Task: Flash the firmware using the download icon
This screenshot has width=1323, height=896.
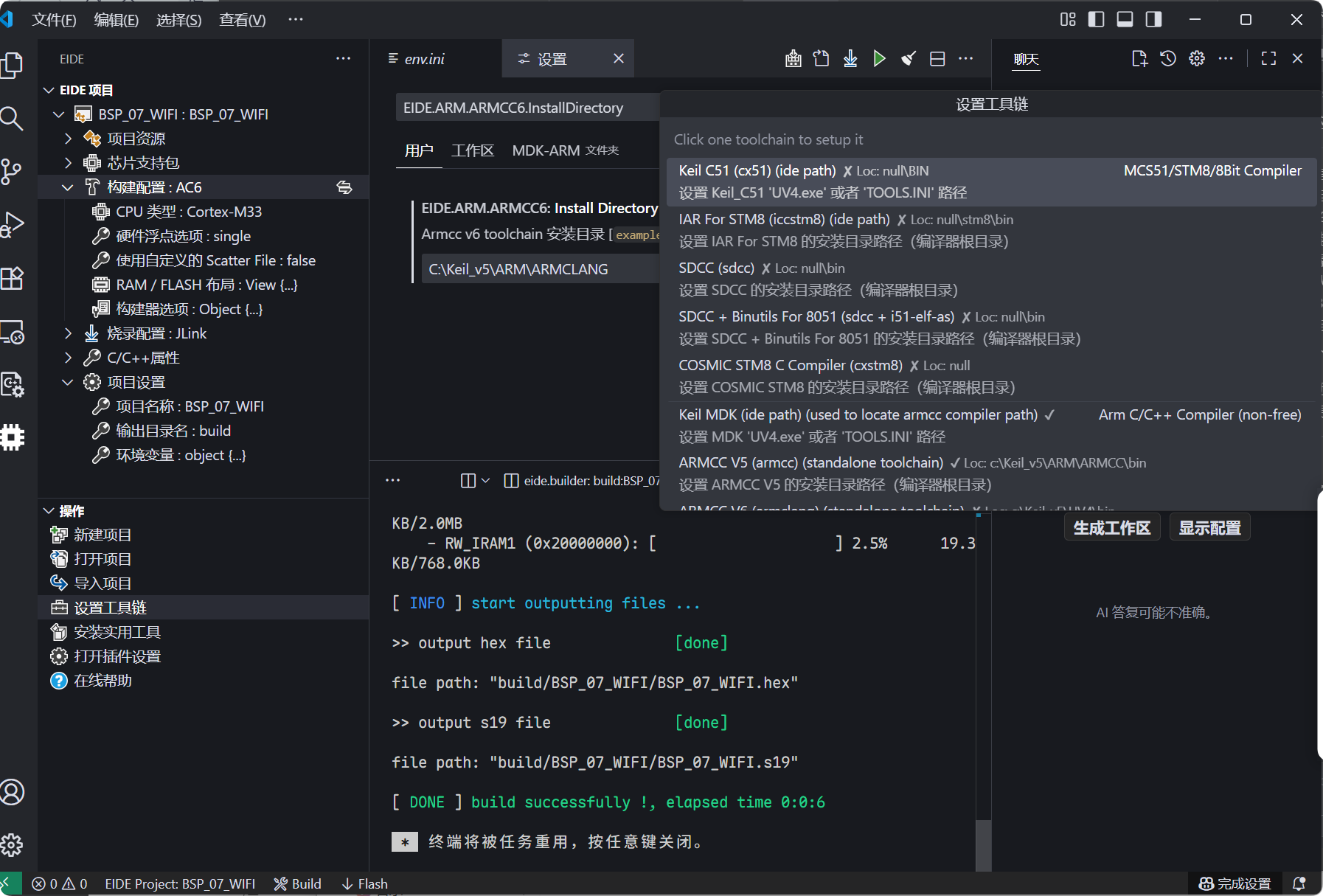Action: coord(850,58)
